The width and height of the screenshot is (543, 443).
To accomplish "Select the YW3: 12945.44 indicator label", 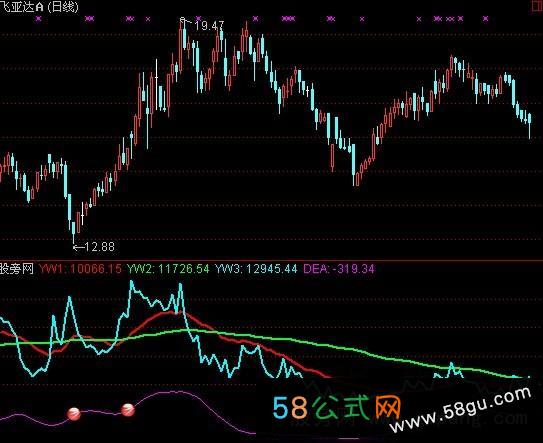I will click(x=256, y=269).
